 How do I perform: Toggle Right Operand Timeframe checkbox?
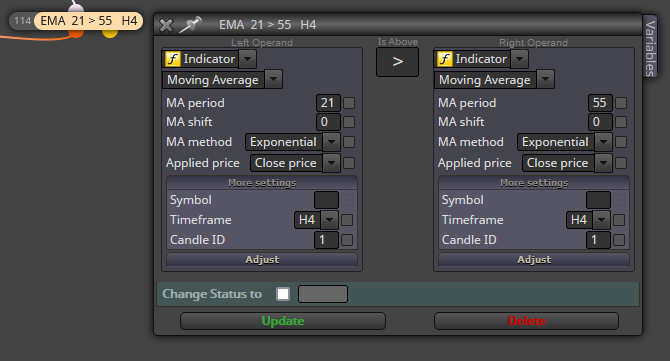click(x=619, y=220)
